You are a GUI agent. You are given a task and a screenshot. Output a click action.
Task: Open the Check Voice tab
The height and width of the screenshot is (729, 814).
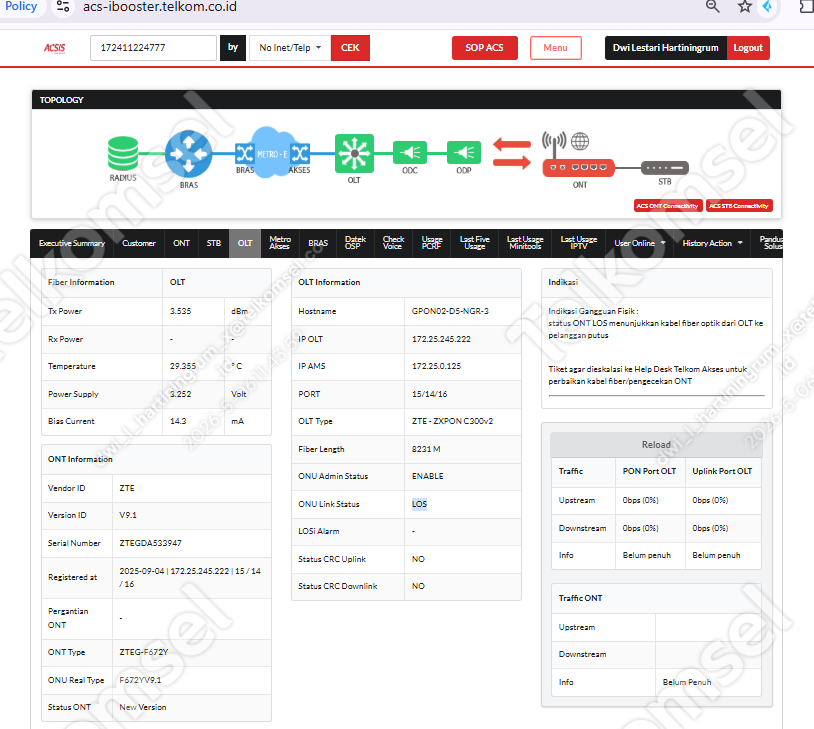point(393,243)
